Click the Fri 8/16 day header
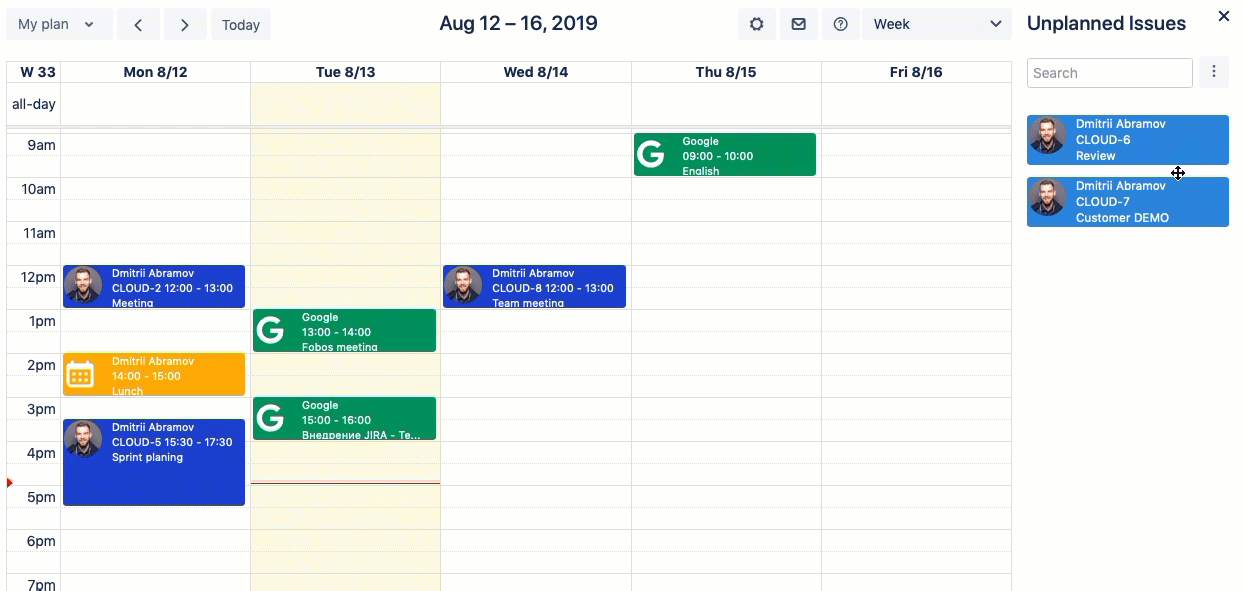Viewport: 1244px width, 591px height. 916,72
